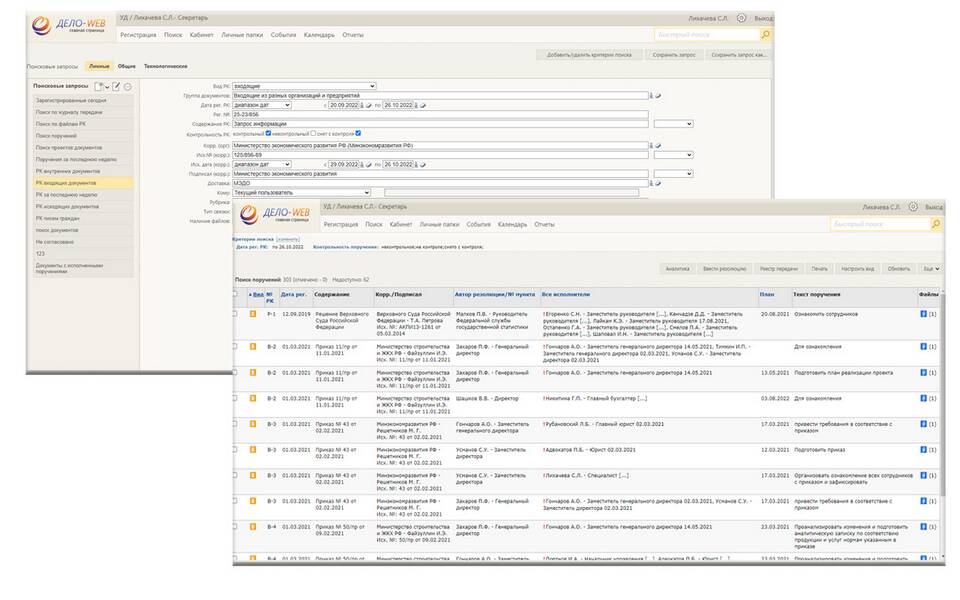Click Настроить вид button

click(x=857, y=269)
